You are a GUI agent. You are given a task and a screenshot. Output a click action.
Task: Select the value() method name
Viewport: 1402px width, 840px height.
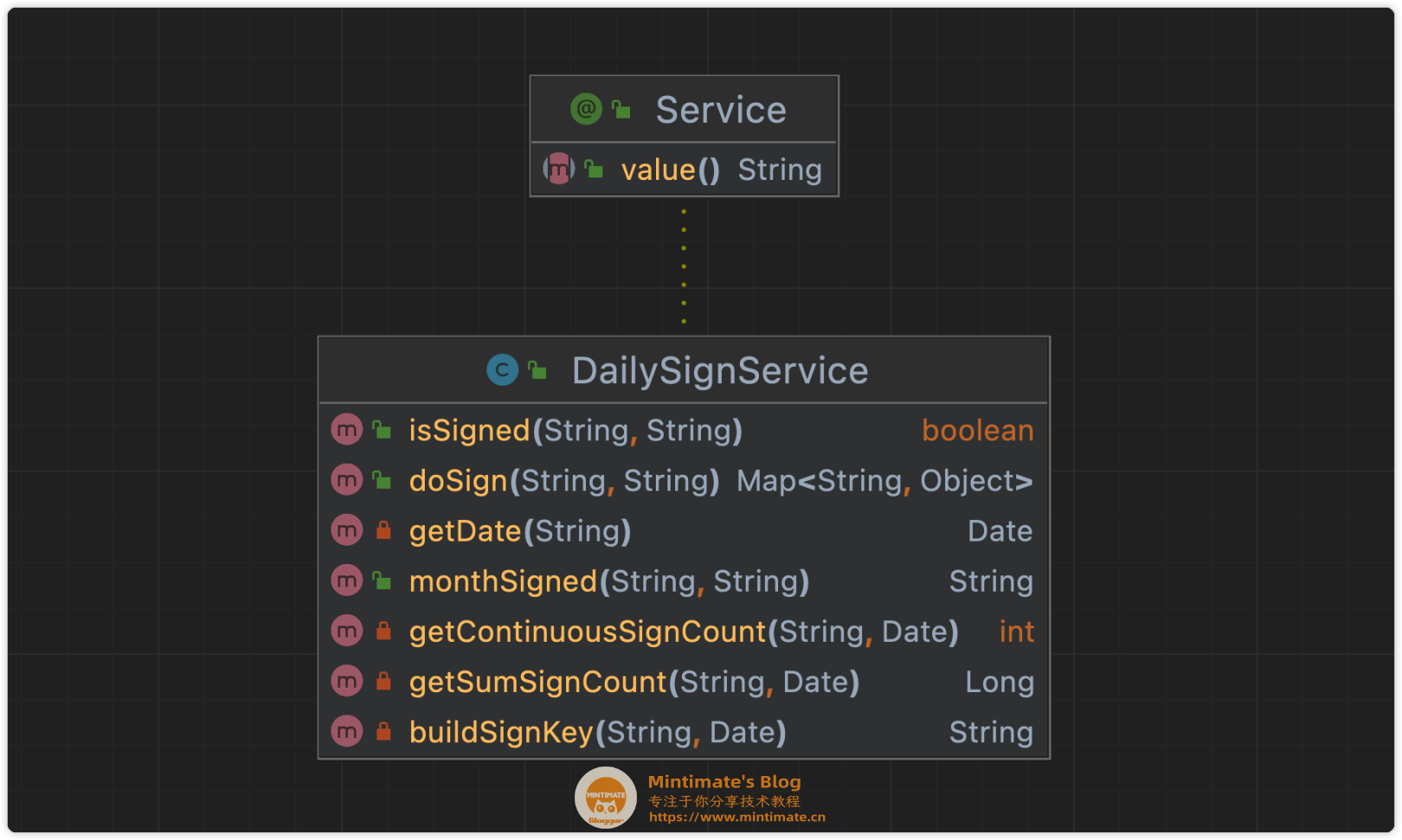click(x=670, y=170)
